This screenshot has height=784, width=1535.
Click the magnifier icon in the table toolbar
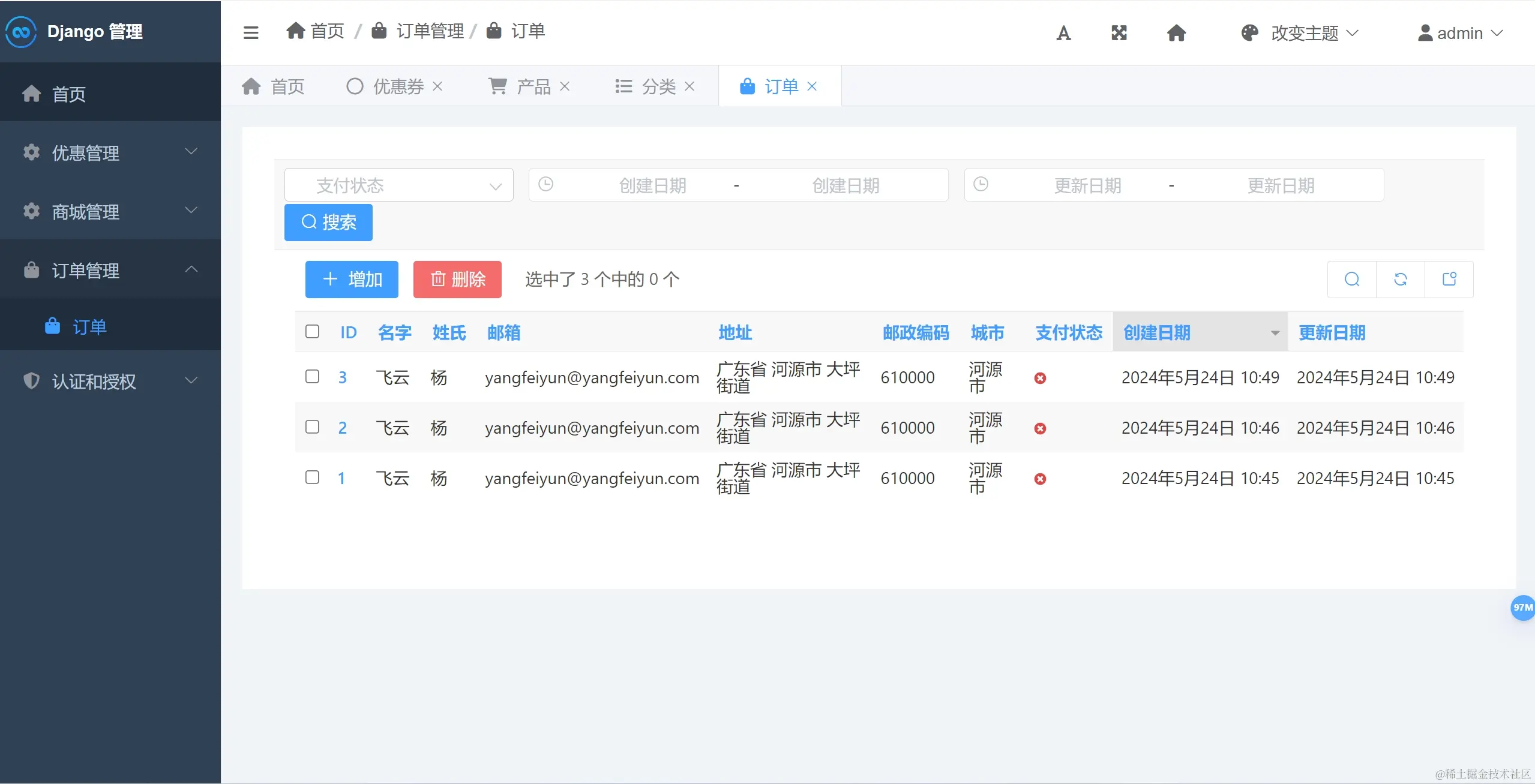click(x=1352, y=279)
